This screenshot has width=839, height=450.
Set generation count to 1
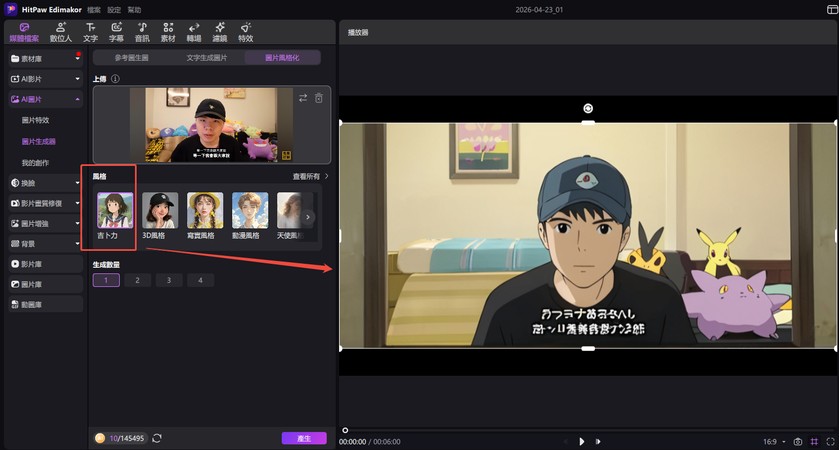pyautogui.click(x=106, y=280)
